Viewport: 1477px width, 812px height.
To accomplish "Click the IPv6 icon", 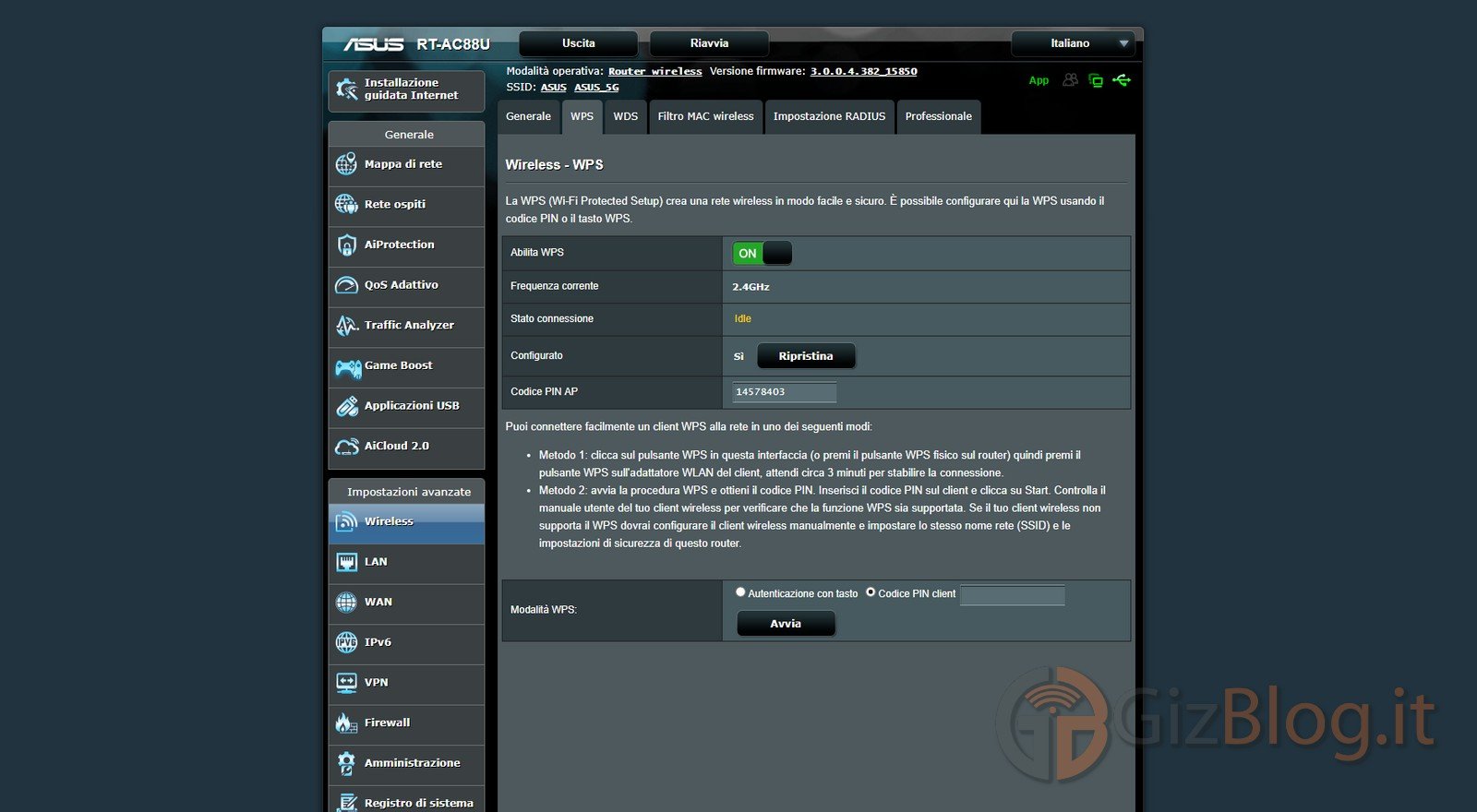I will (x=346, y=642).
